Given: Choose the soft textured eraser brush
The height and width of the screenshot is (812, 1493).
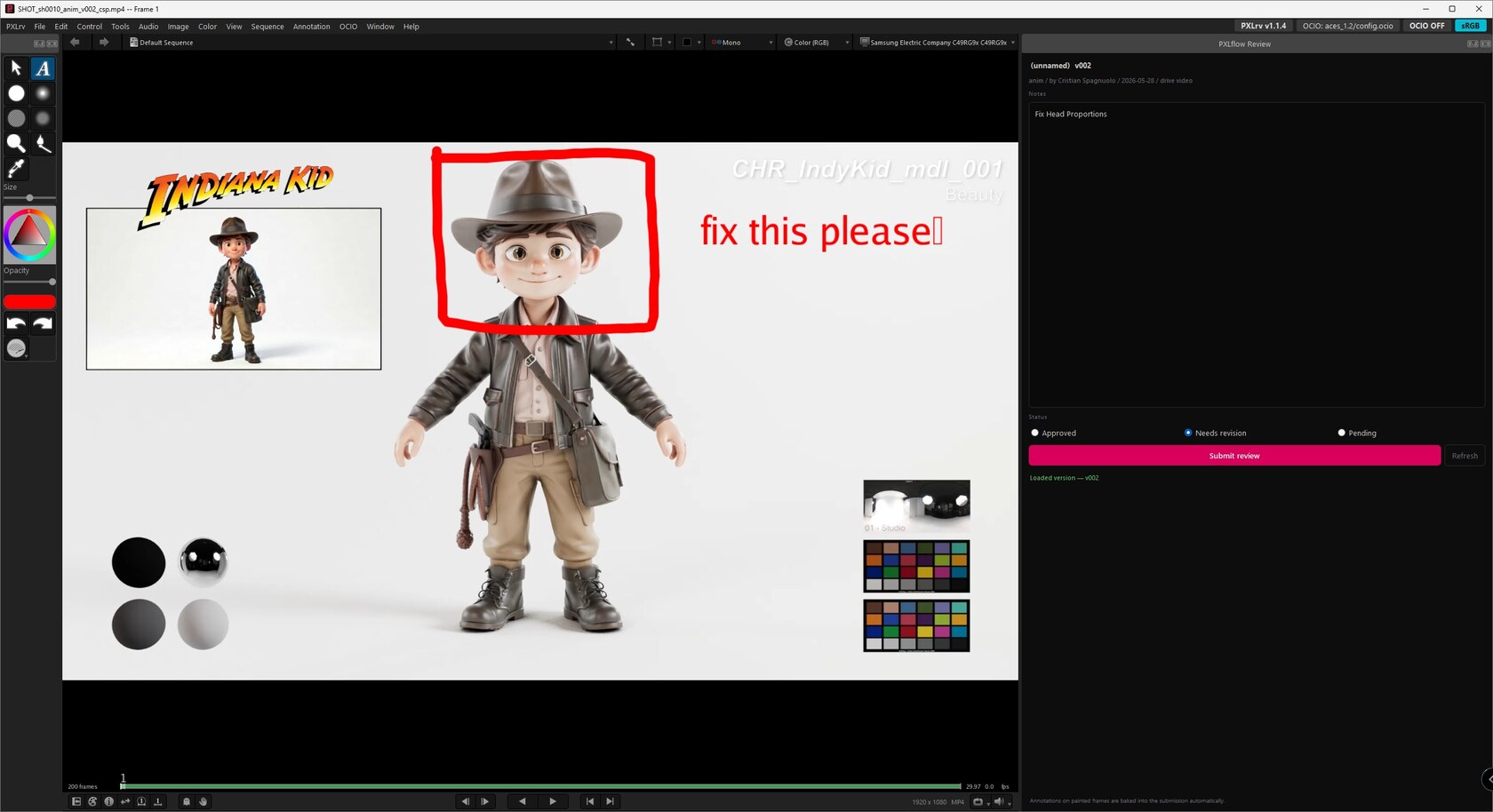Looking at the screenshot, I should pyautogui.click(x=43, y=118).
